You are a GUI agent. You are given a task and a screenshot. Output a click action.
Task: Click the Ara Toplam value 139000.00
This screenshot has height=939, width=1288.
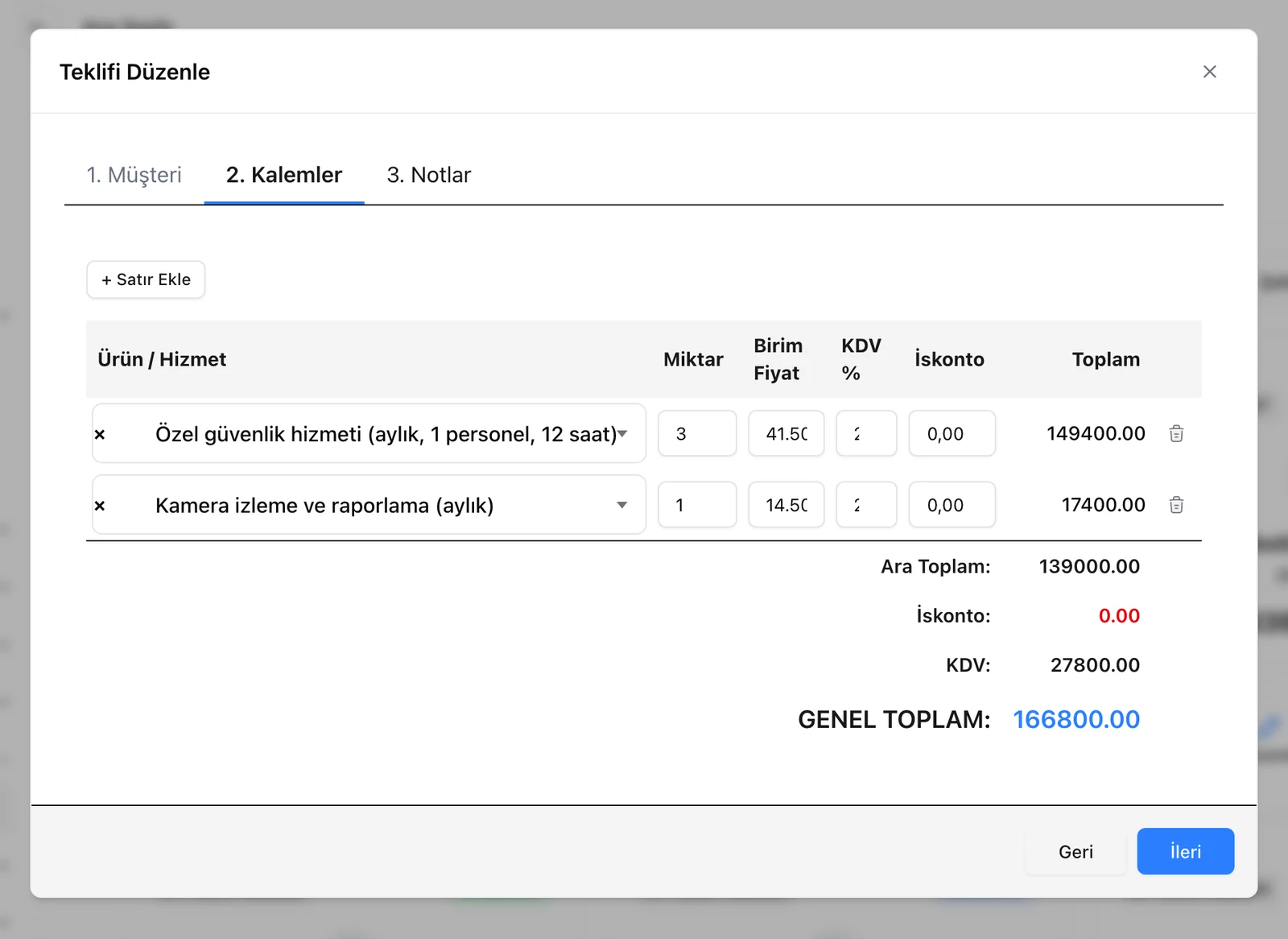tap(1089, 566)
